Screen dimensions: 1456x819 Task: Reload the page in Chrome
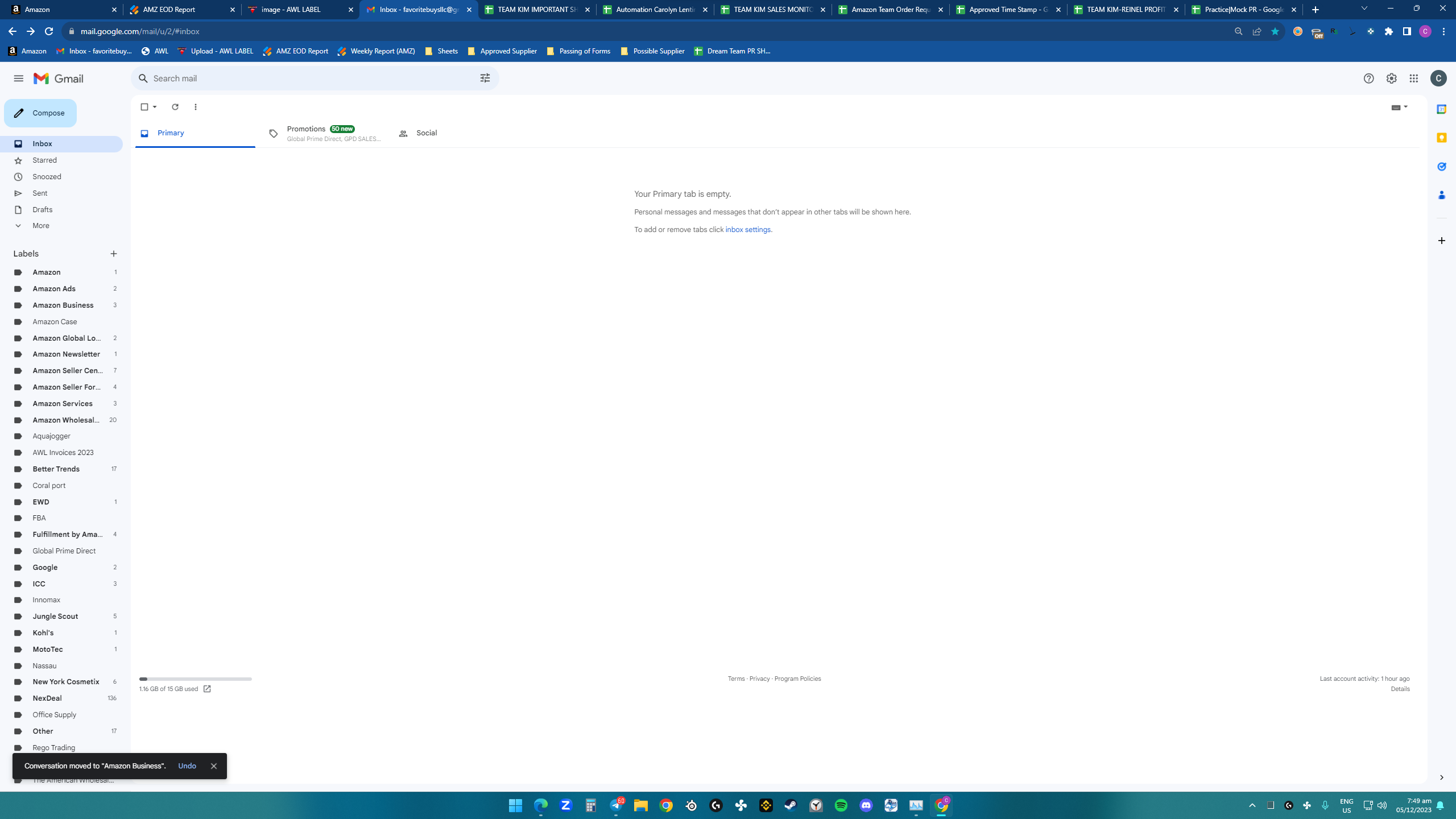click(49, 31)
